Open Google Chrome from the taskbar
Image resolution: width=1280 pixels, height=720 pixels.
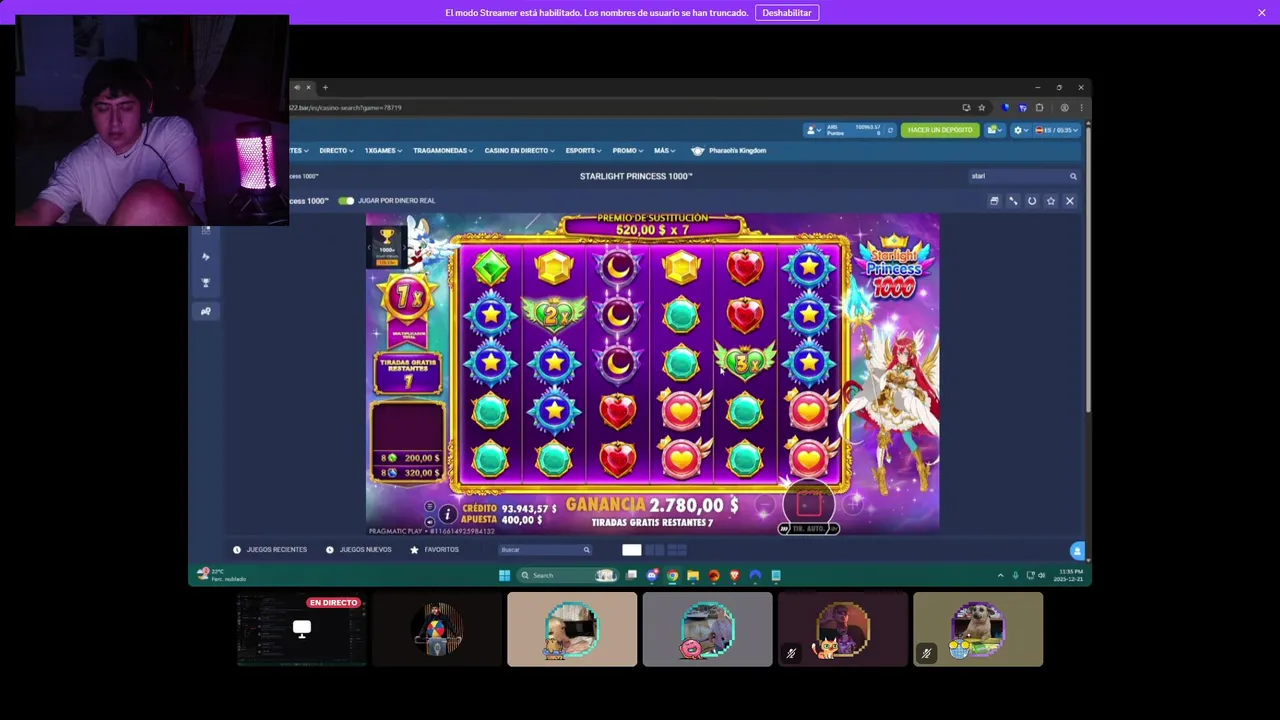[x=672, y=576]
